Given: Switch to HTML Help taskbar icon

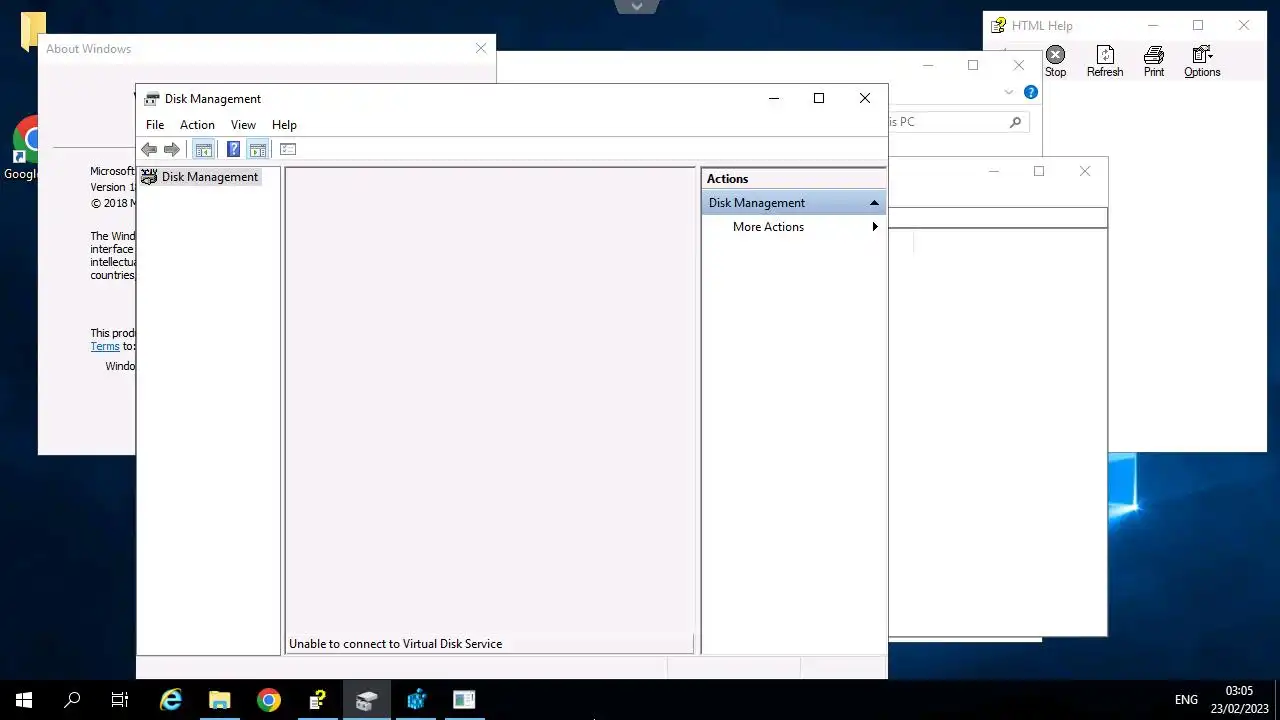Looking at the screenshot, I should 317,700.
